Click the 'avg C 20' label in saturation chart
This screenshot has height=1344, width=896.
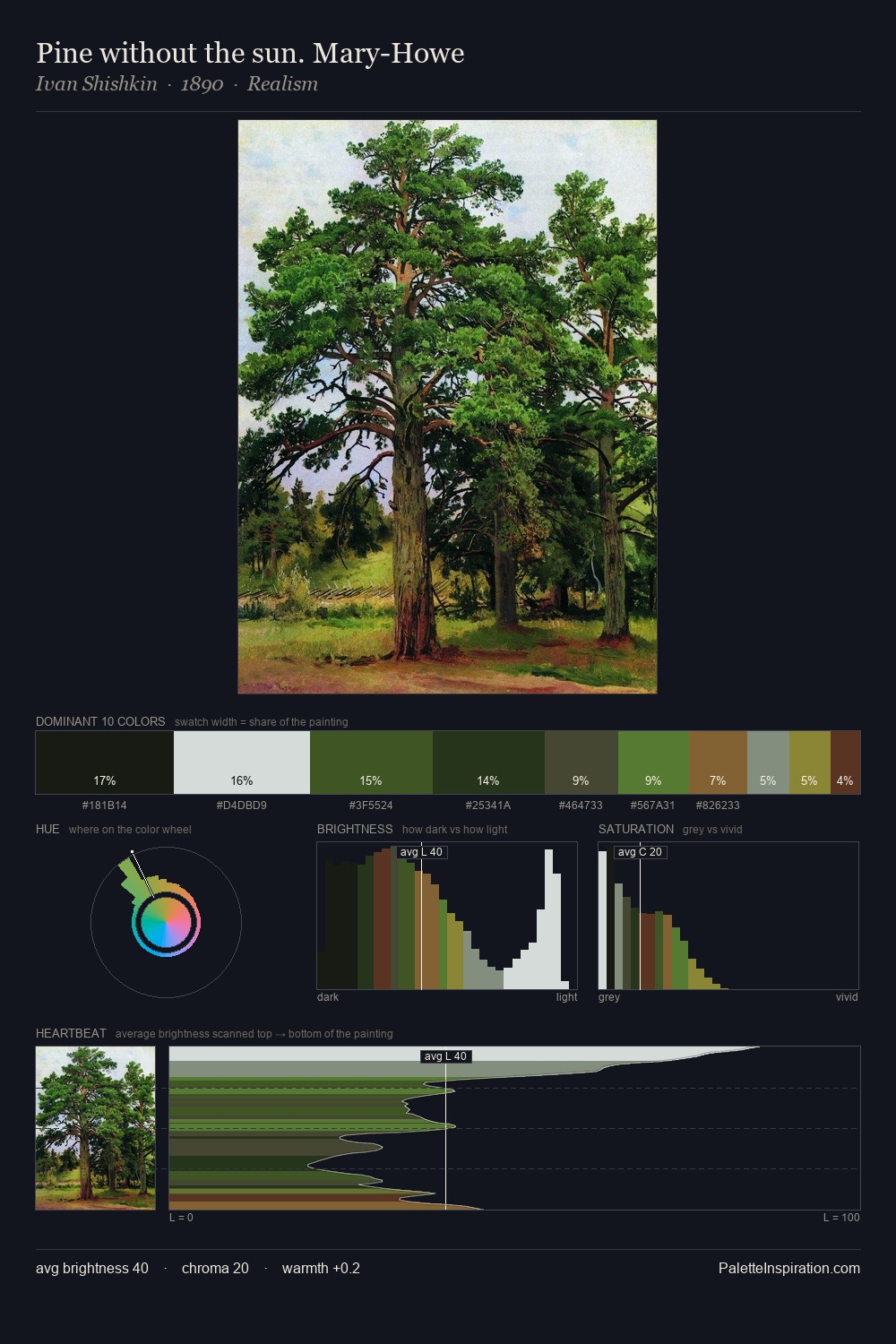640,852
